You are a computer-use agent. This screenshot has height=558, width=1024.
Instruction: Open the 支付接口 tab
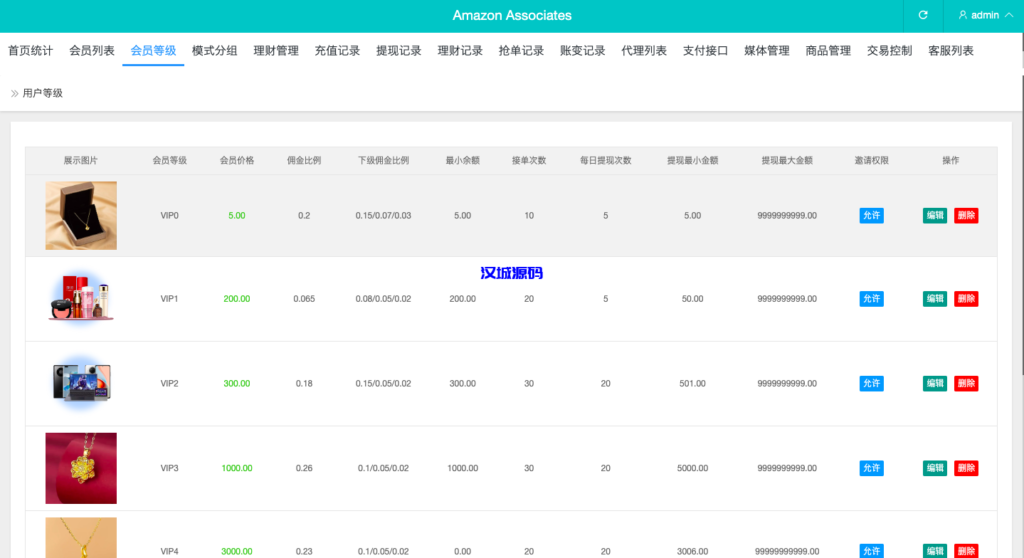pyautogui.click(x=705, y=51)
